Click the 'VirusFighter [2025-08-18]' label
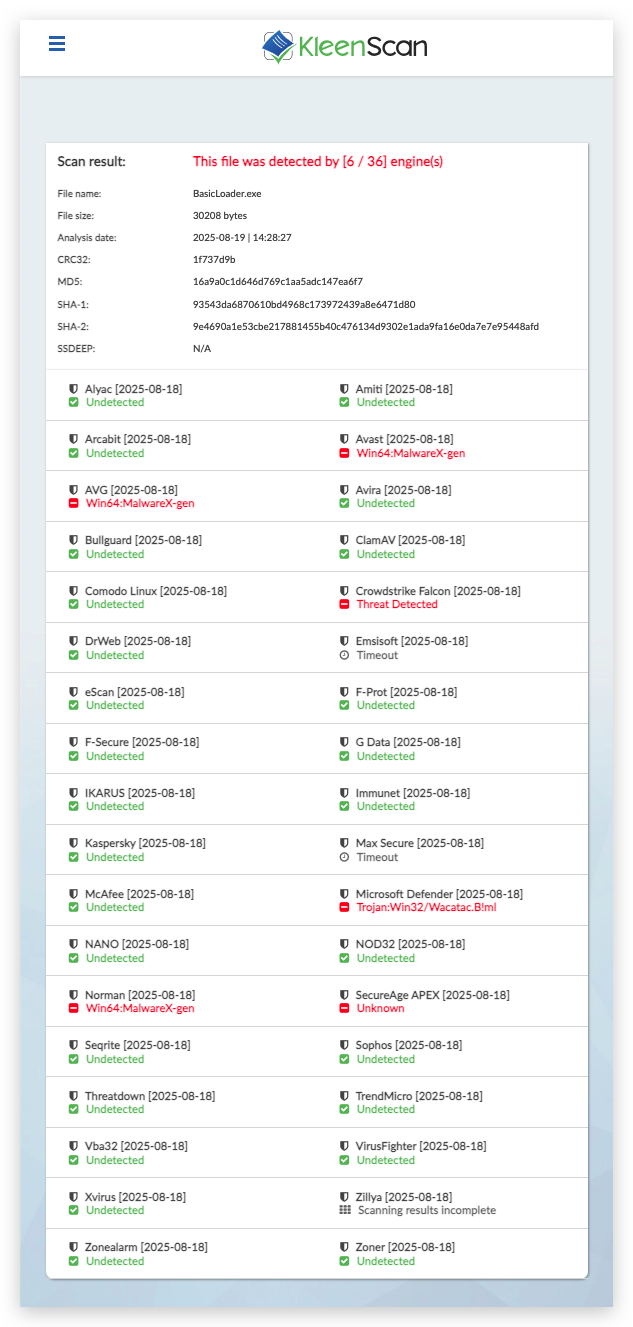Screen dimensions: 633x1327 pos(421,1146)
